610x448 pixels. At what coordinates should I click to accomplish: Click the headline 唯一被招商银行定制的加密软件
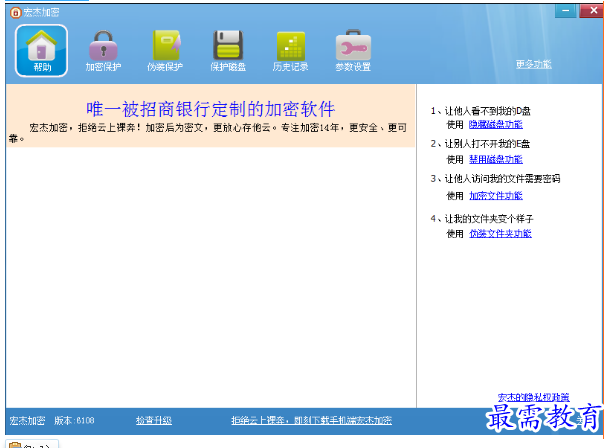[x=210, y=109]
